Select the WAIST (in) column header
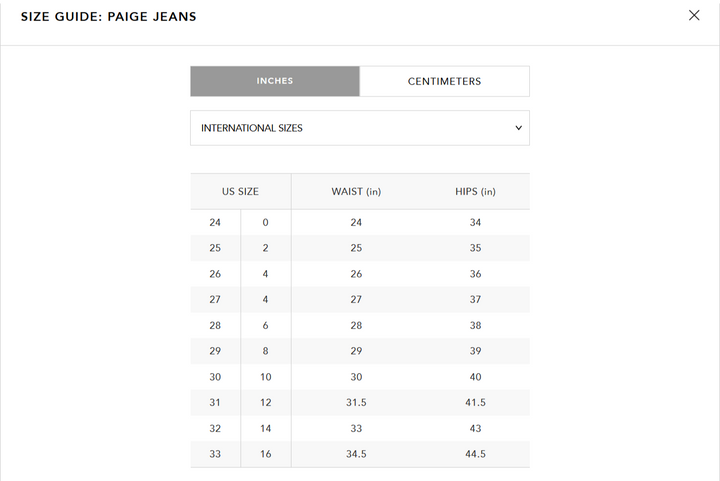 click(356, 191)
